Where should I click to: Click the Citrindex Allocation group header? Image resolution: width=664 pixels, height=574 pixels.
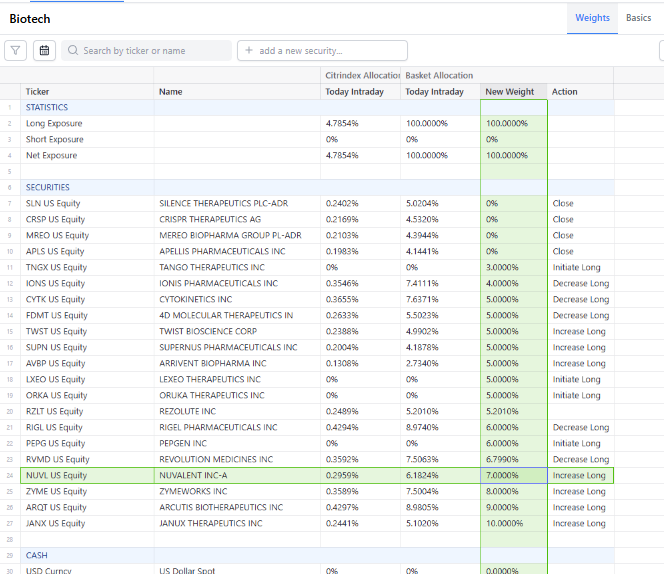360,75
